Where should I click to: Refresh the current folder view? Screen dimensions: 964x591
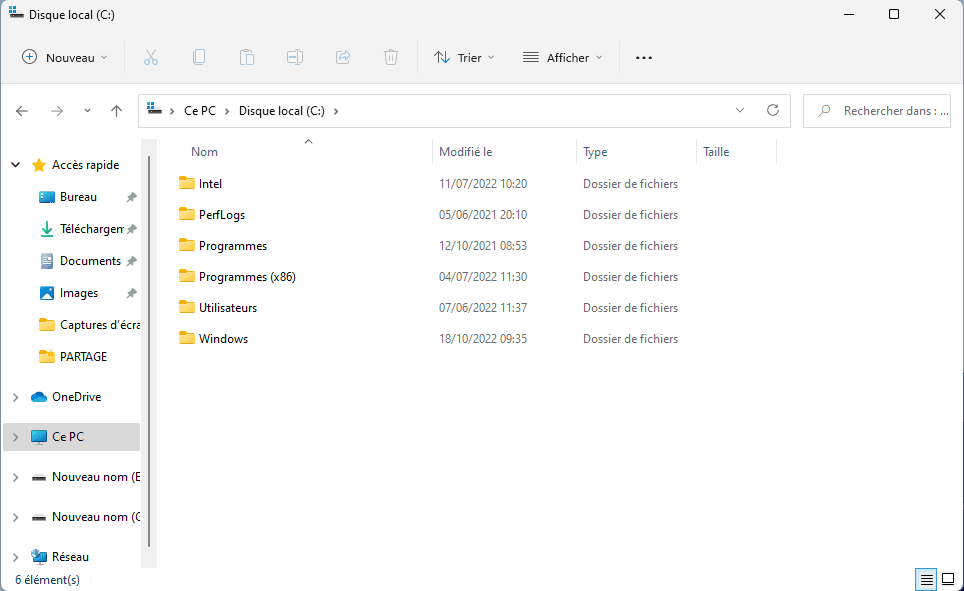point(773,110)
